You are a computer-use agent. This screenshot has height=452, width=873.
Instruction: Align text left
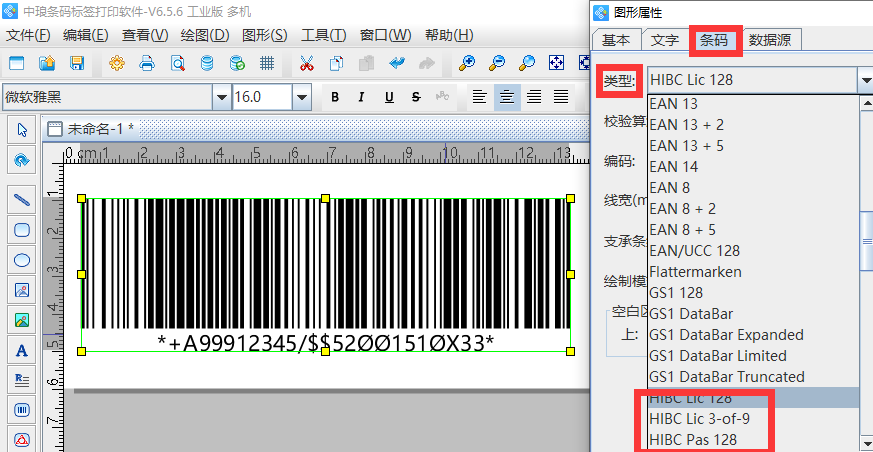pos(479,97)
